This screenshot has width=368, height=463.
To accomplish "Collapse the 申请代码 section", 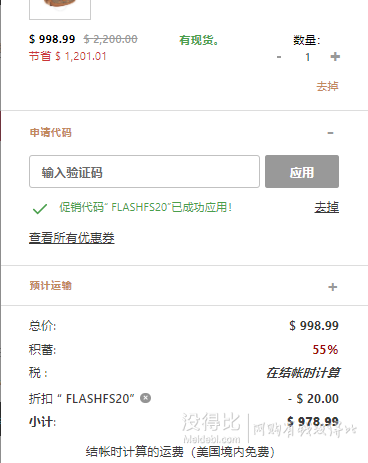I will 330,133.
